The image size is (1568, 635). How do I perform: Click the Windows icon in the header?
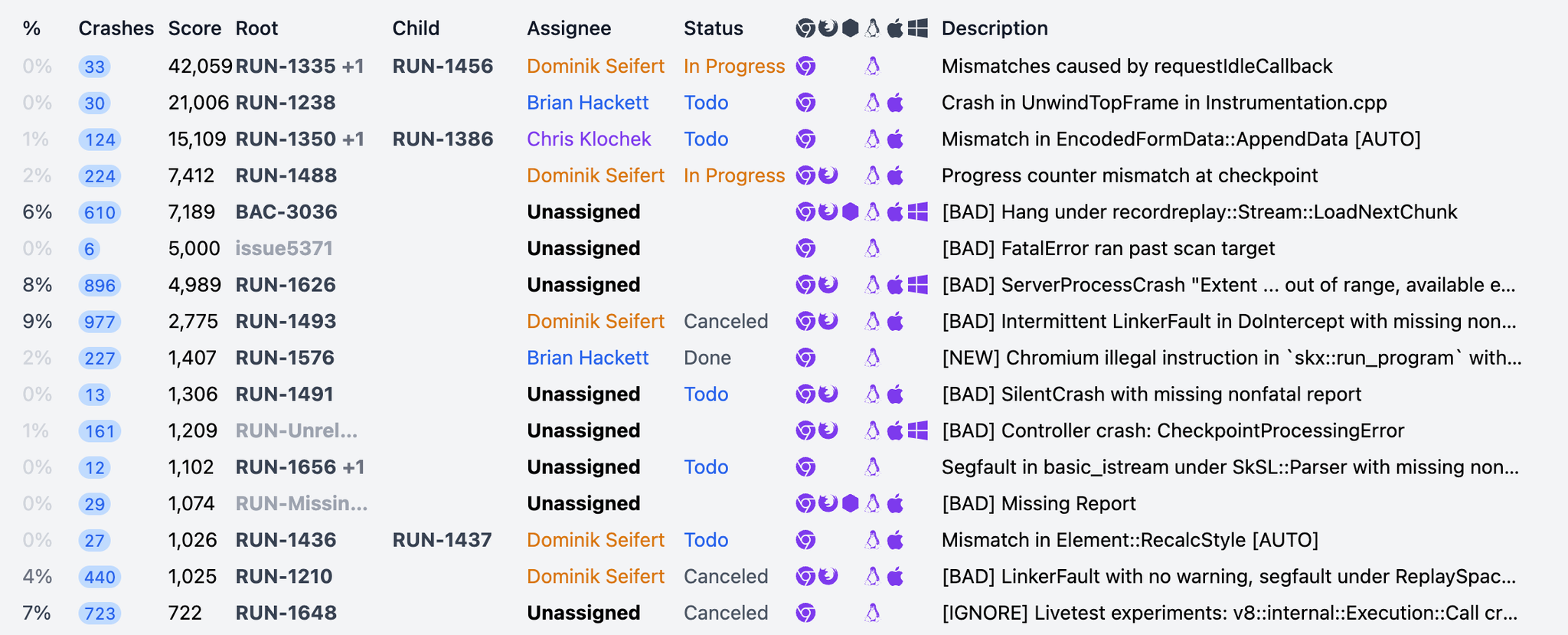coord(918,28)
